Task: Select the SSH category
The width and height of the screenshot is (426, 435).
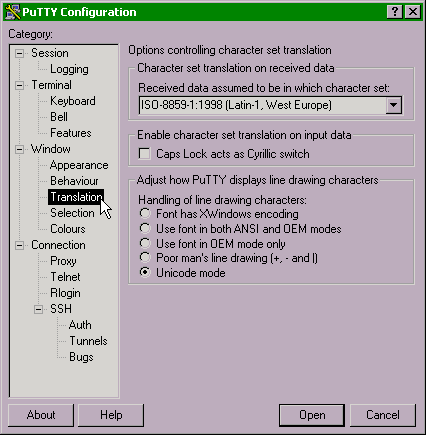Action: [x=61, y=309]
